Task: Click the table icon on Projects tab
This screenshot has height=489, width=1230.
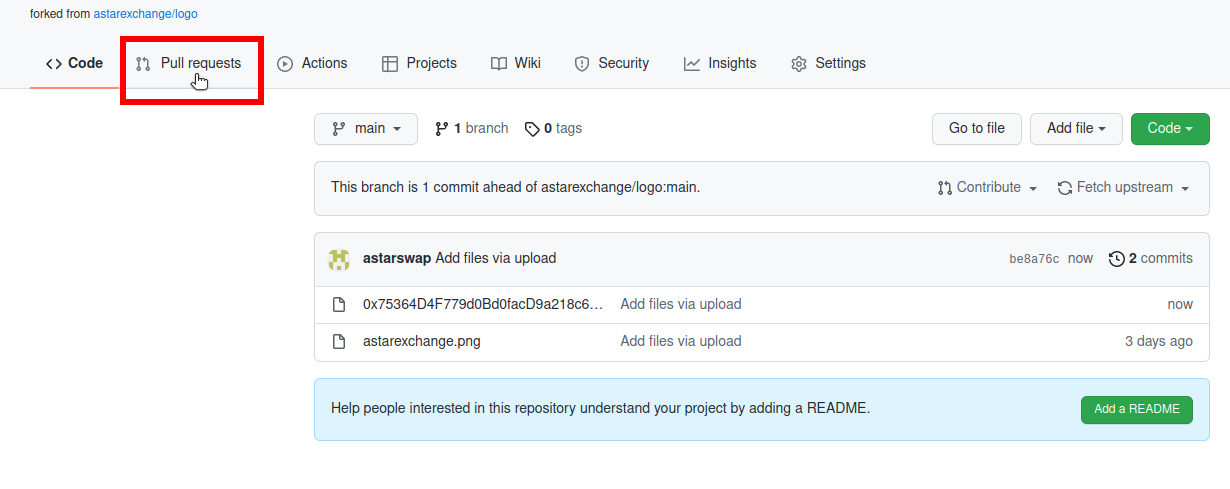Action: (x=390, y=64)
